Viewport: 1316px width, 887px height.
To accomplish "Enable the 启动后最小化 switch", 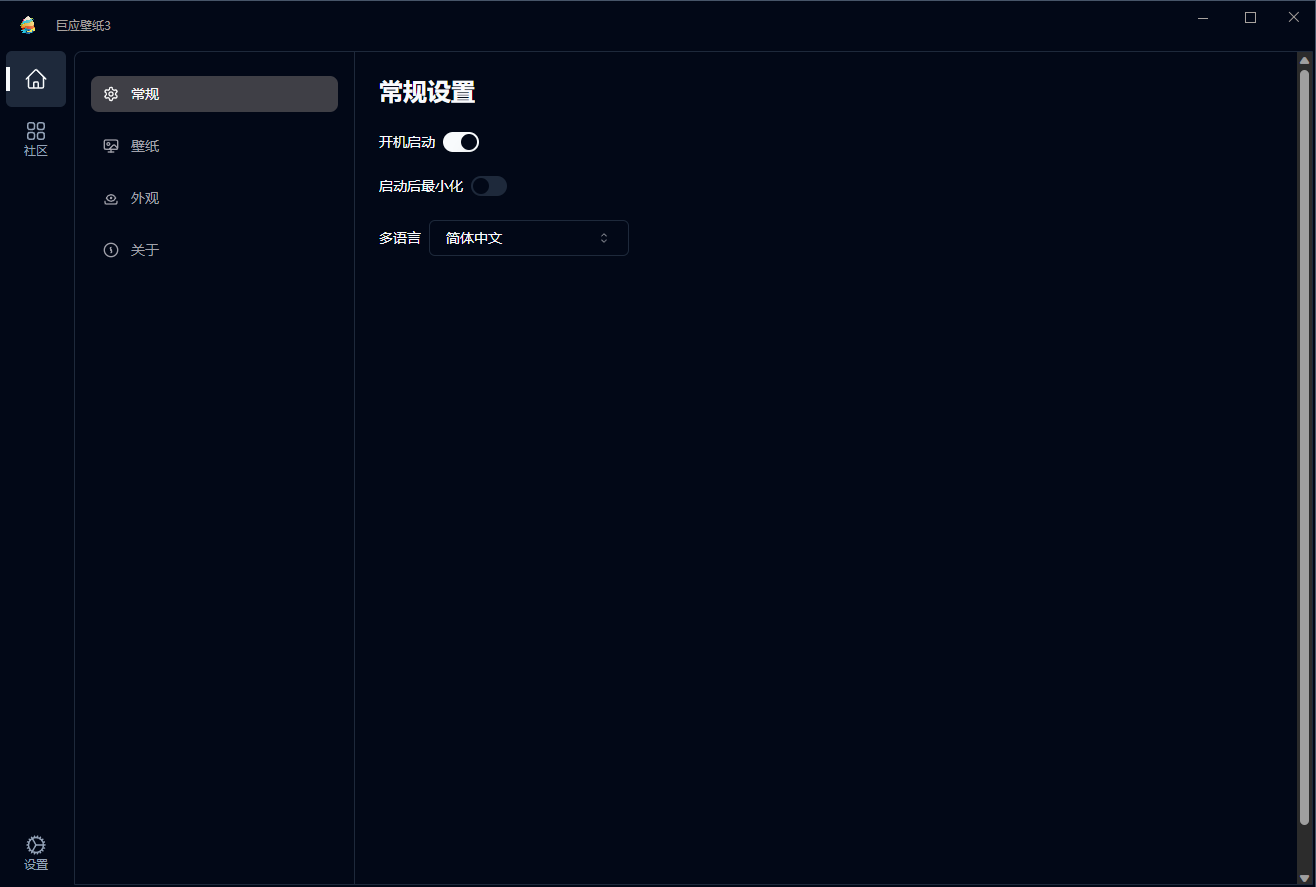I will click(x=489, y=186).
